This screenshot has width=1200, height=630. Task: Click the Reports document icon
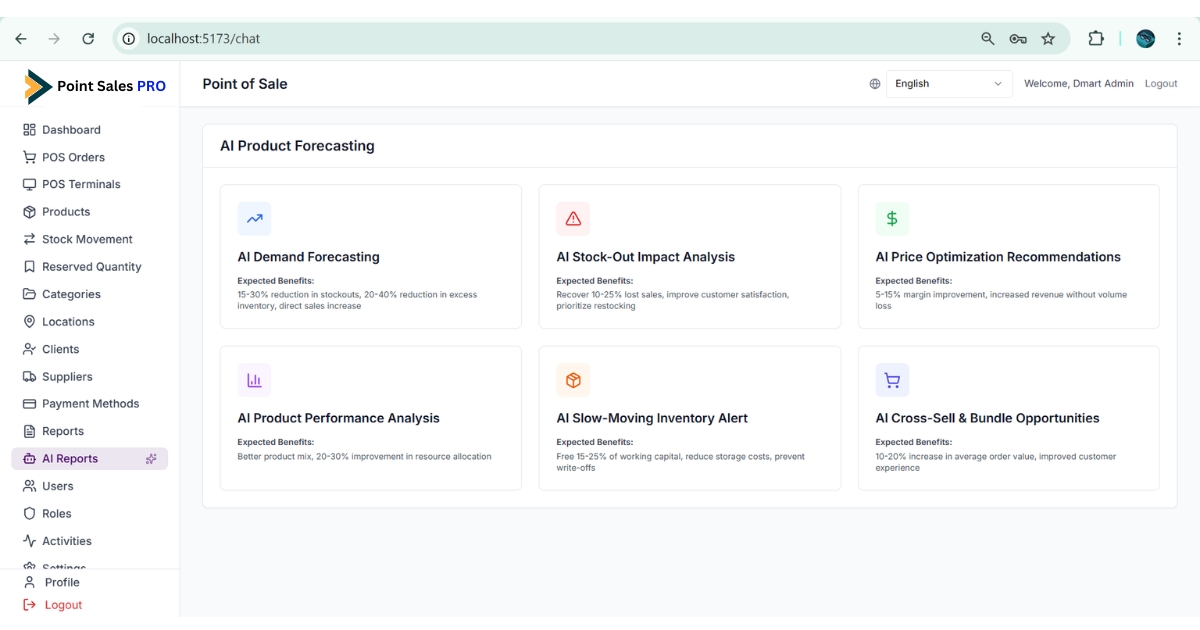[x=29, y=431]
